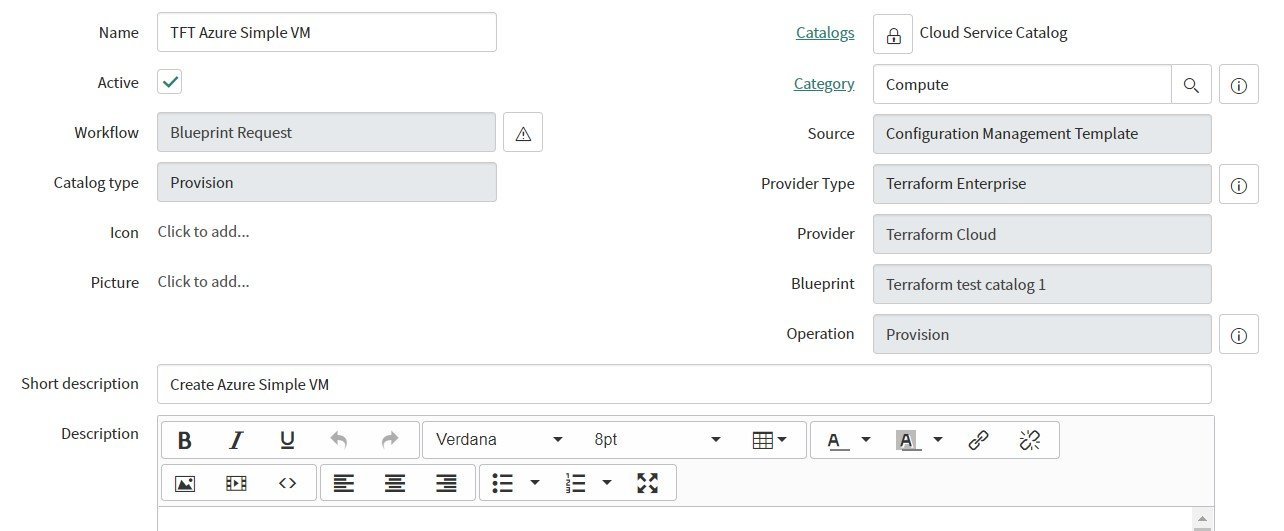Open the source code view icon
Viewport: 1284px width, 531px height.
pos(287,483)
